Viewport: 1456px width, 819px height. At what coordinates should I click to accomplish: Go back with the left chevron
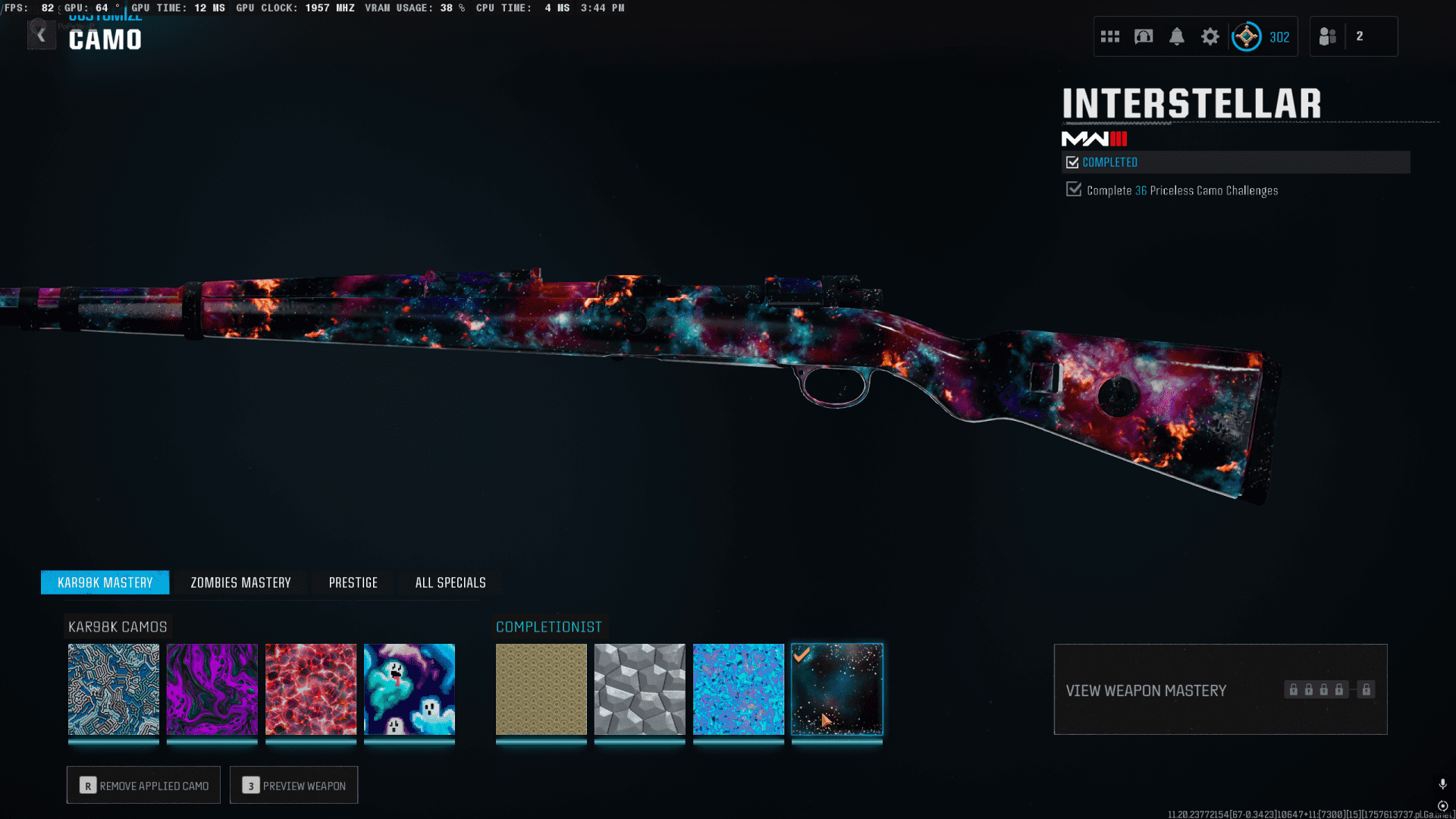pos(42,35)
